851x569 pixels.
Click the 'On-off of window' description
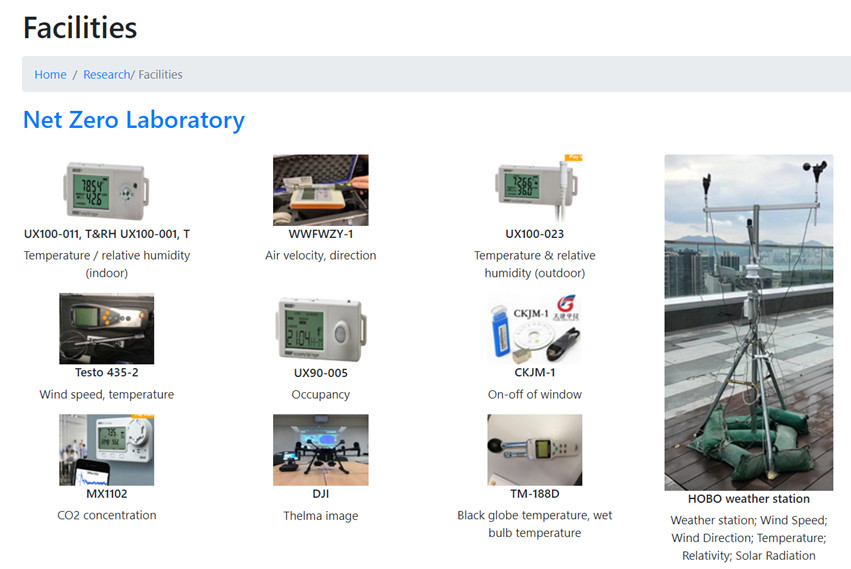[x=535, y=394]
